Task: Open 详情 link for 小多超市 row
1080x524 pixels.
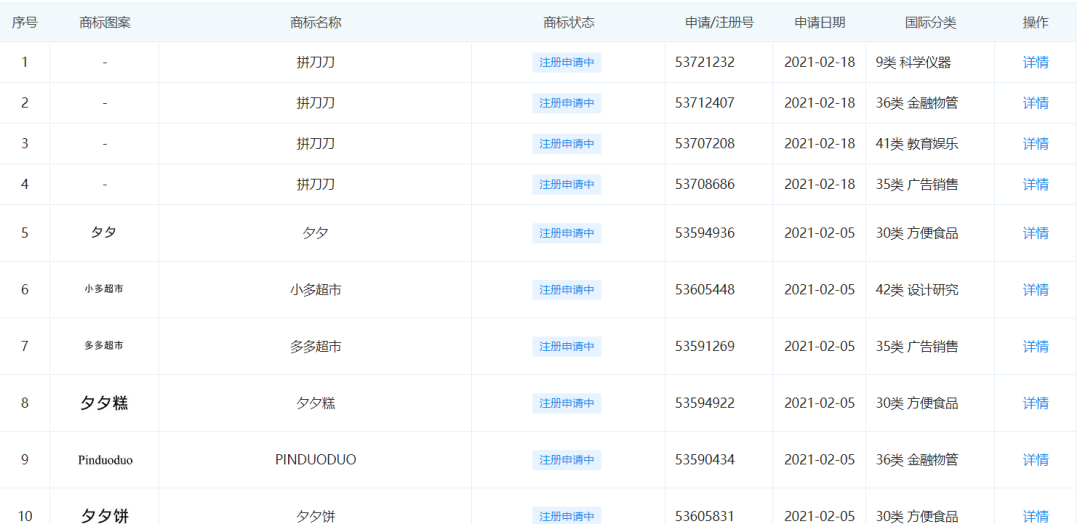Action: coord(1035,290)
